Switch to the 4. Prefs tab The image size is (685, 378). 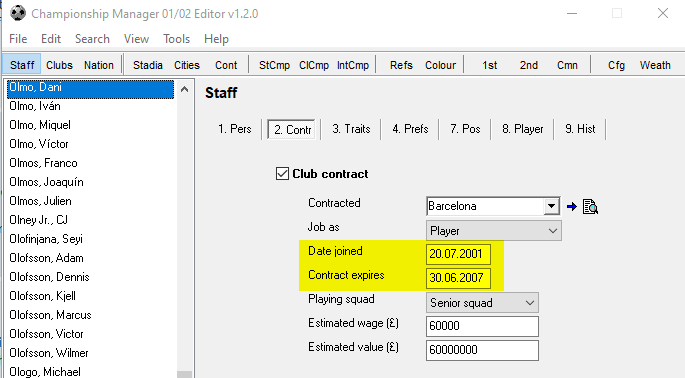410,129
